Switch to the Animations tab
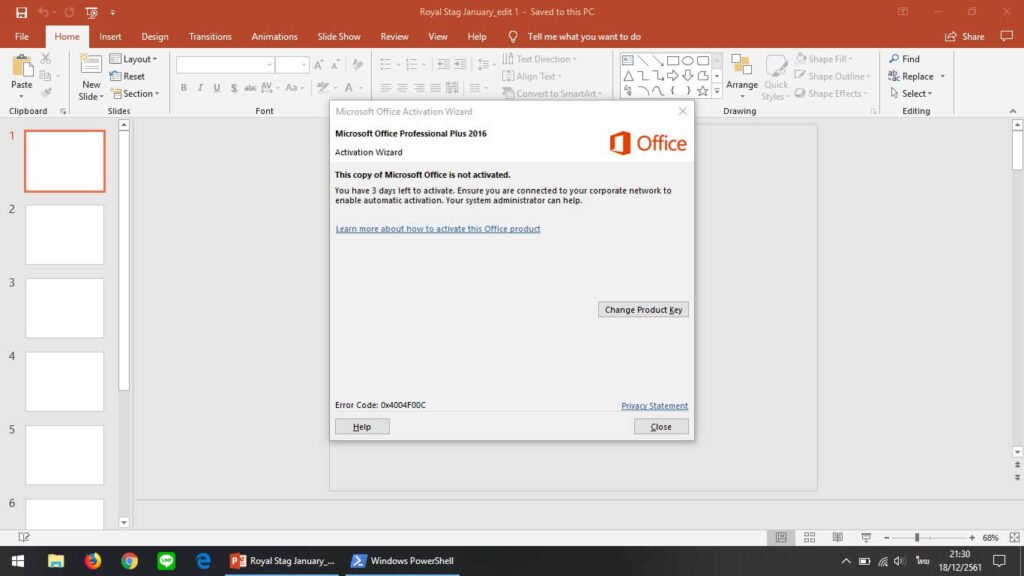This screenshot has width=1024, height=576. 274,37
